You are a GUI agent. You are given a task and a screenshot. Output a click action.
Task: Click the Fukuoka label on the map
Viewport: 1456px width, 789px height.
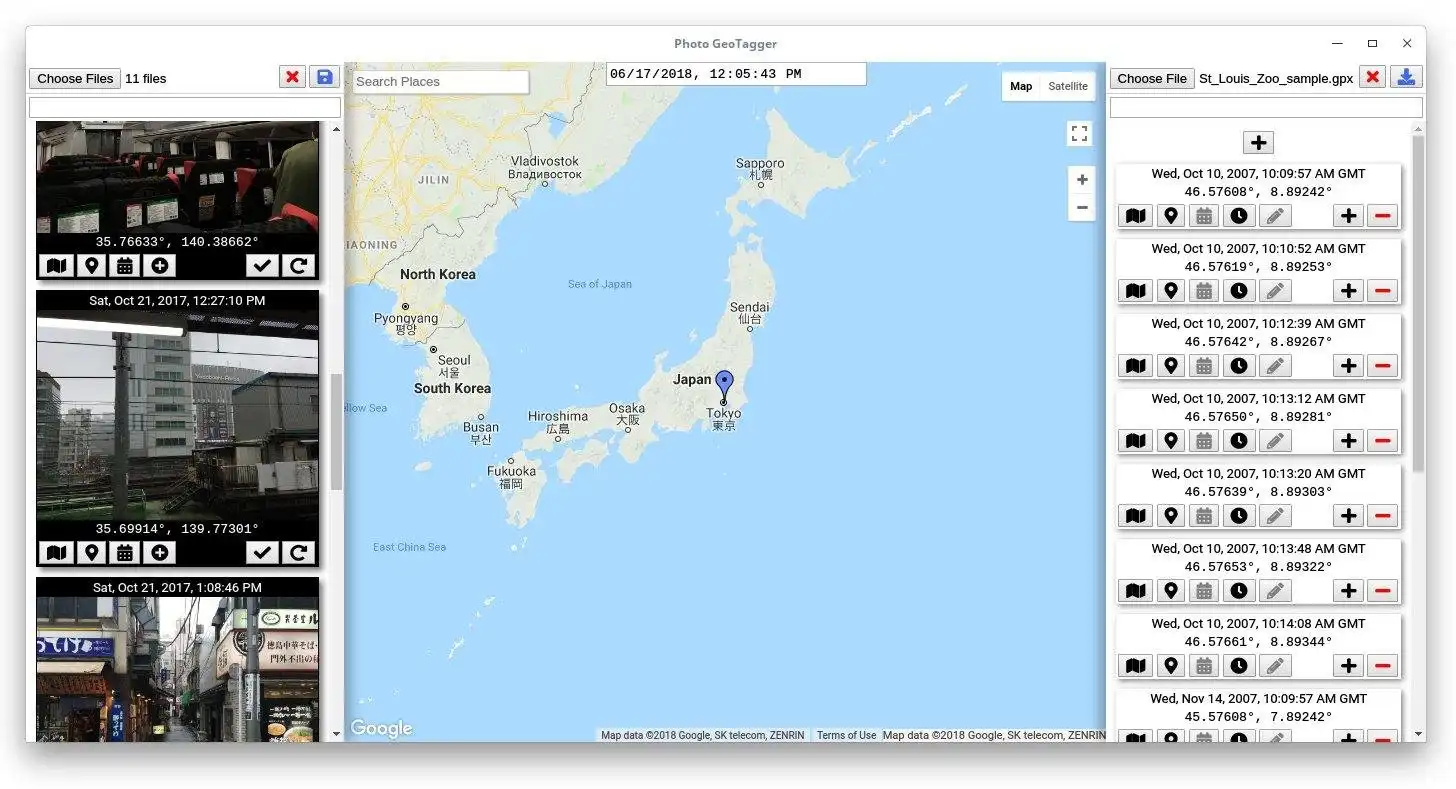[x=511, y=477]
